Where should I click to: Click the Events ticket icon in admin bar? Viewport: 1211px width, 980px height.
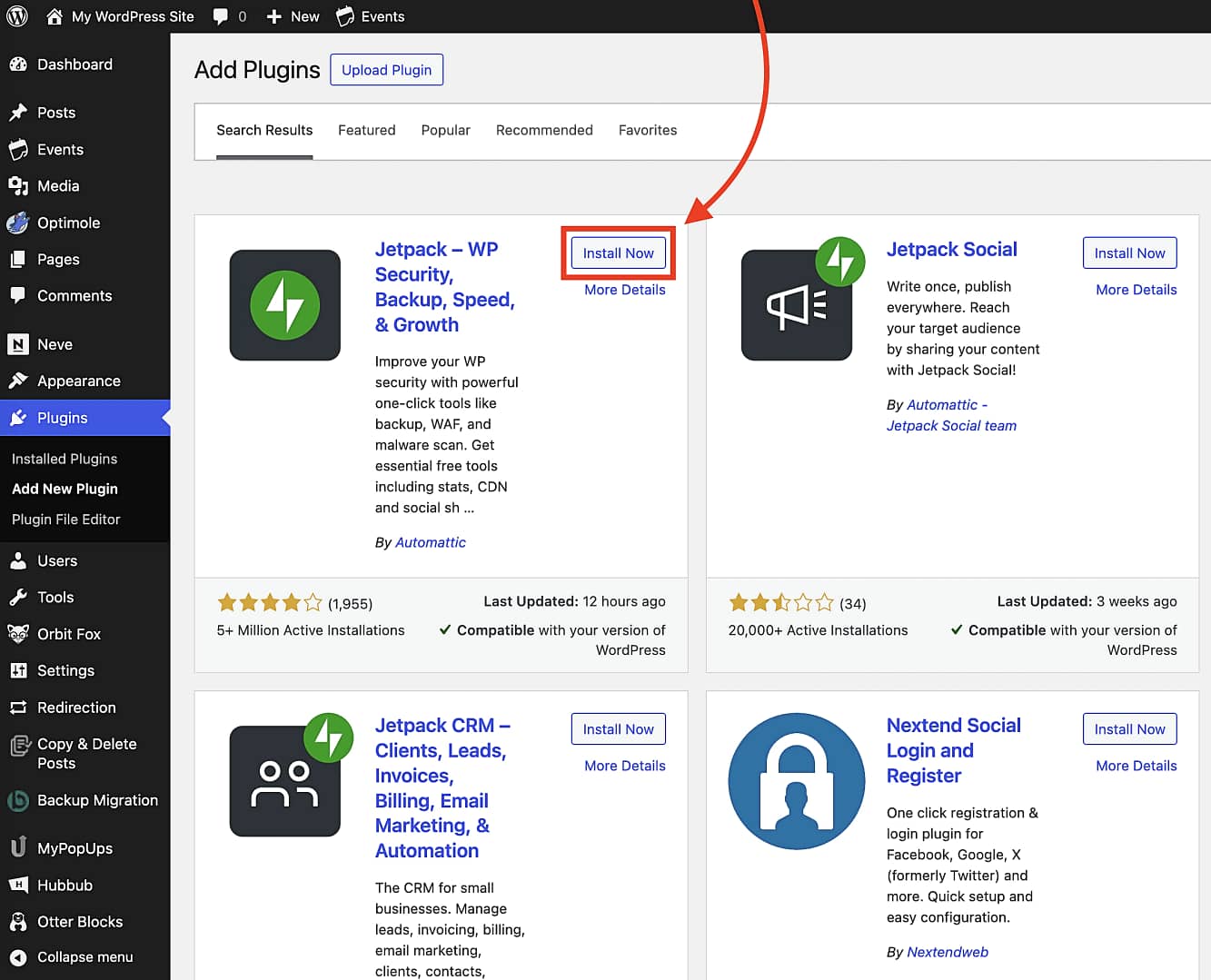345,16
